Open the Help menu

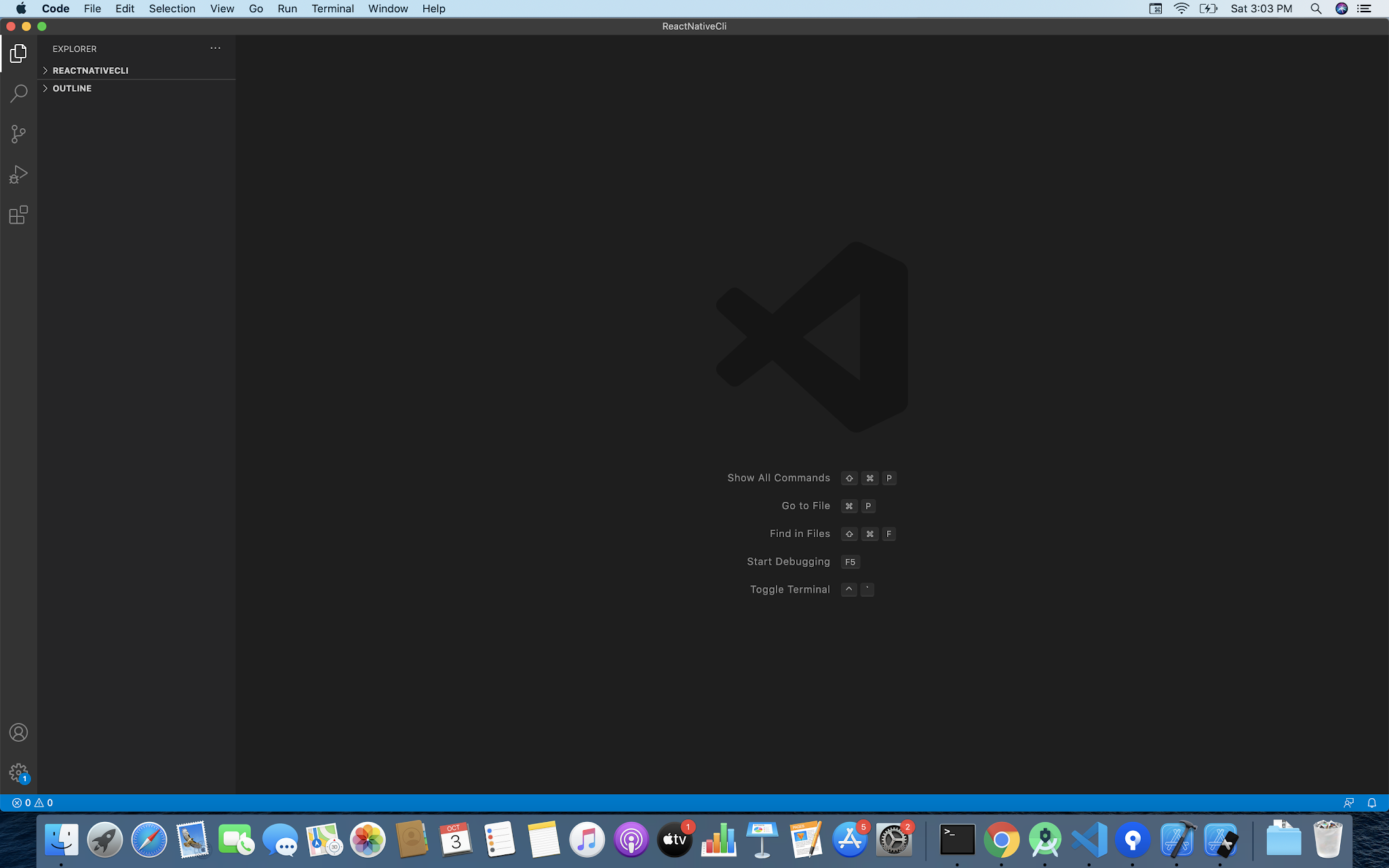433,9
